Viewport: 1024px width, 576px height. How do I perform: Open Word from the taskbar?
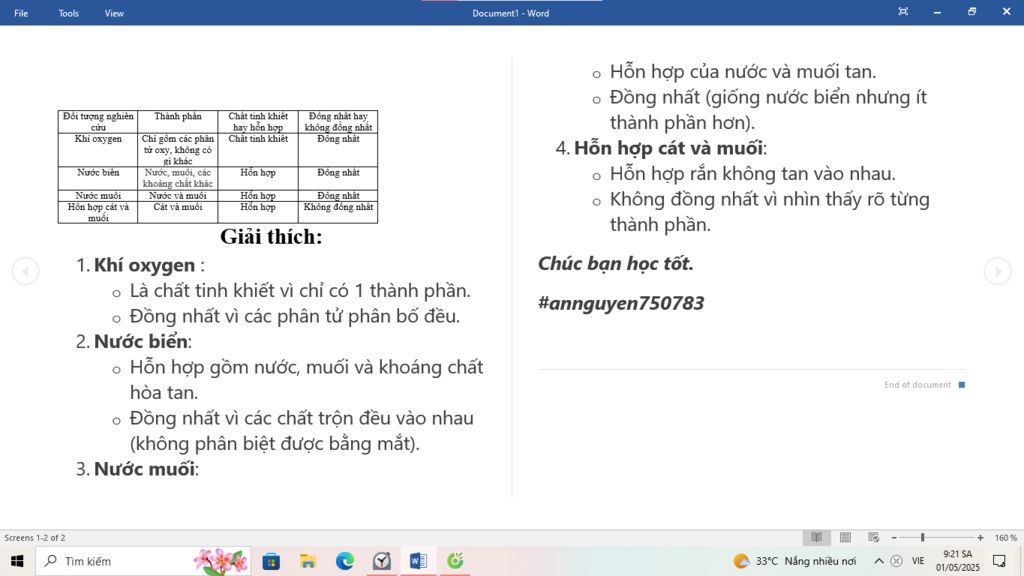point(418,561)
